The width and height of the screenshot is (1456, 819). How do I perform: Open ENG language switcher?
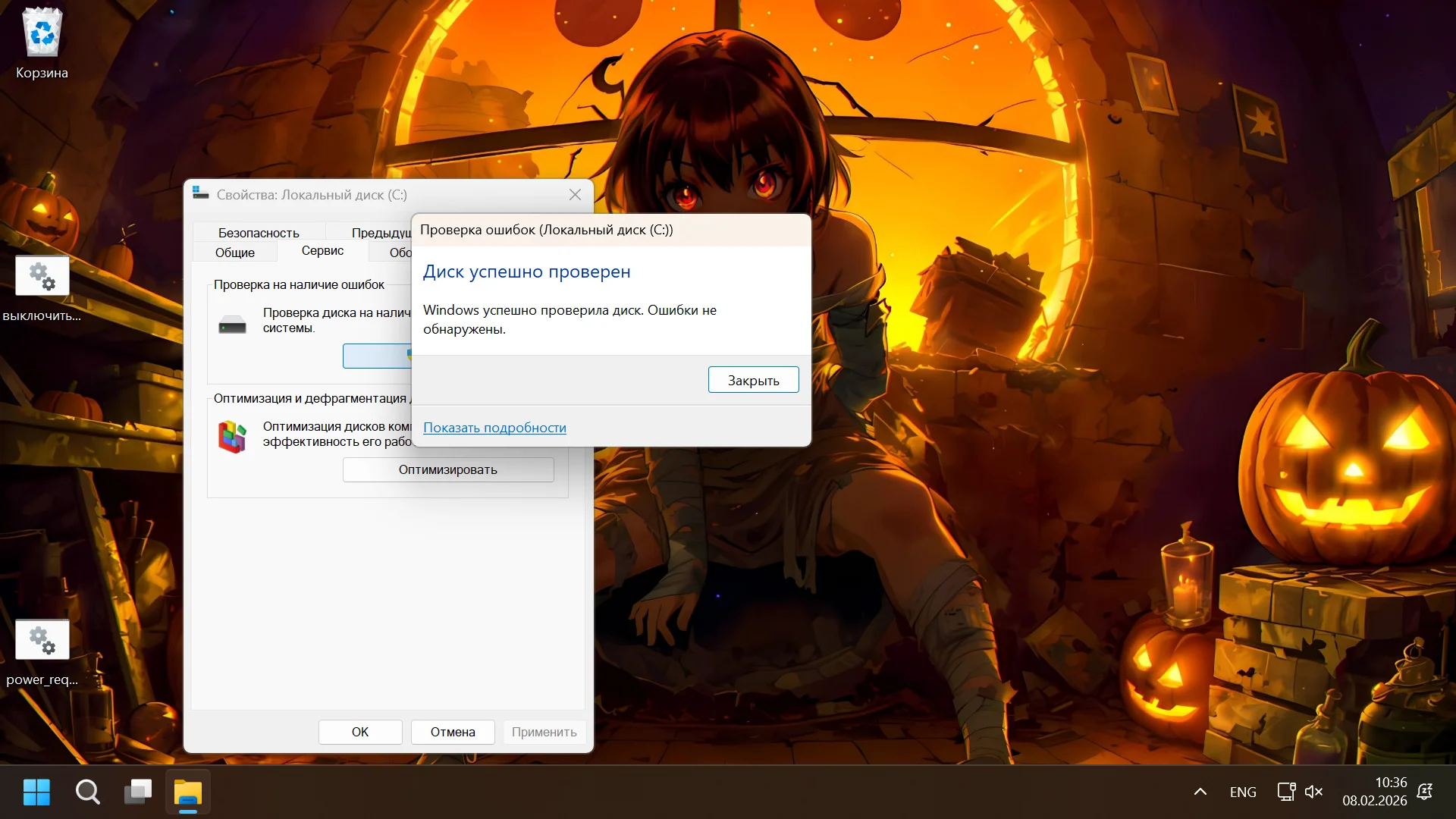tap(1243, 792)
